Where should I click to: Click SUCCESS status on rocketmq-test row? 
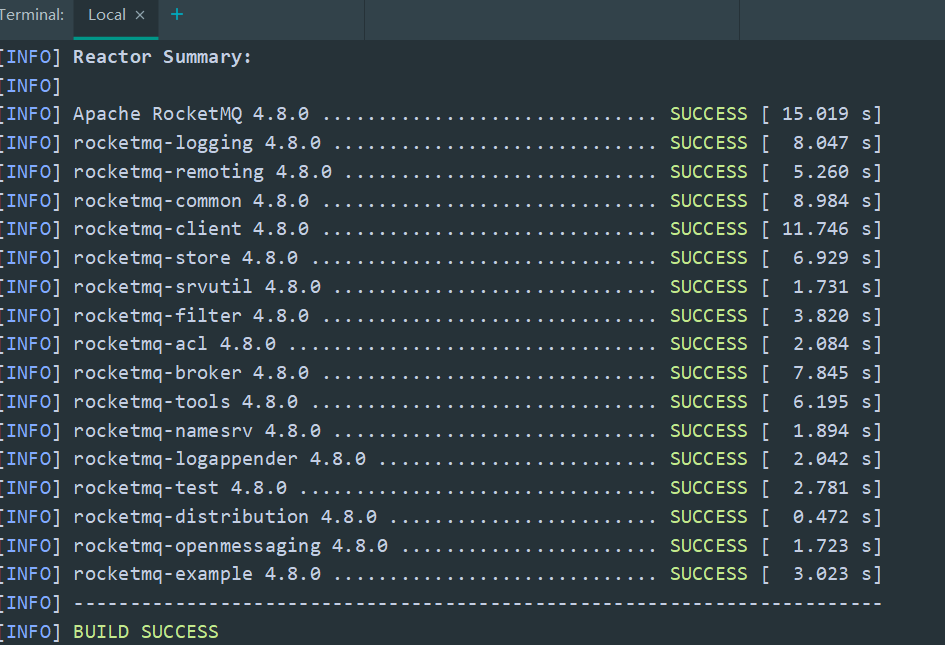709,488
